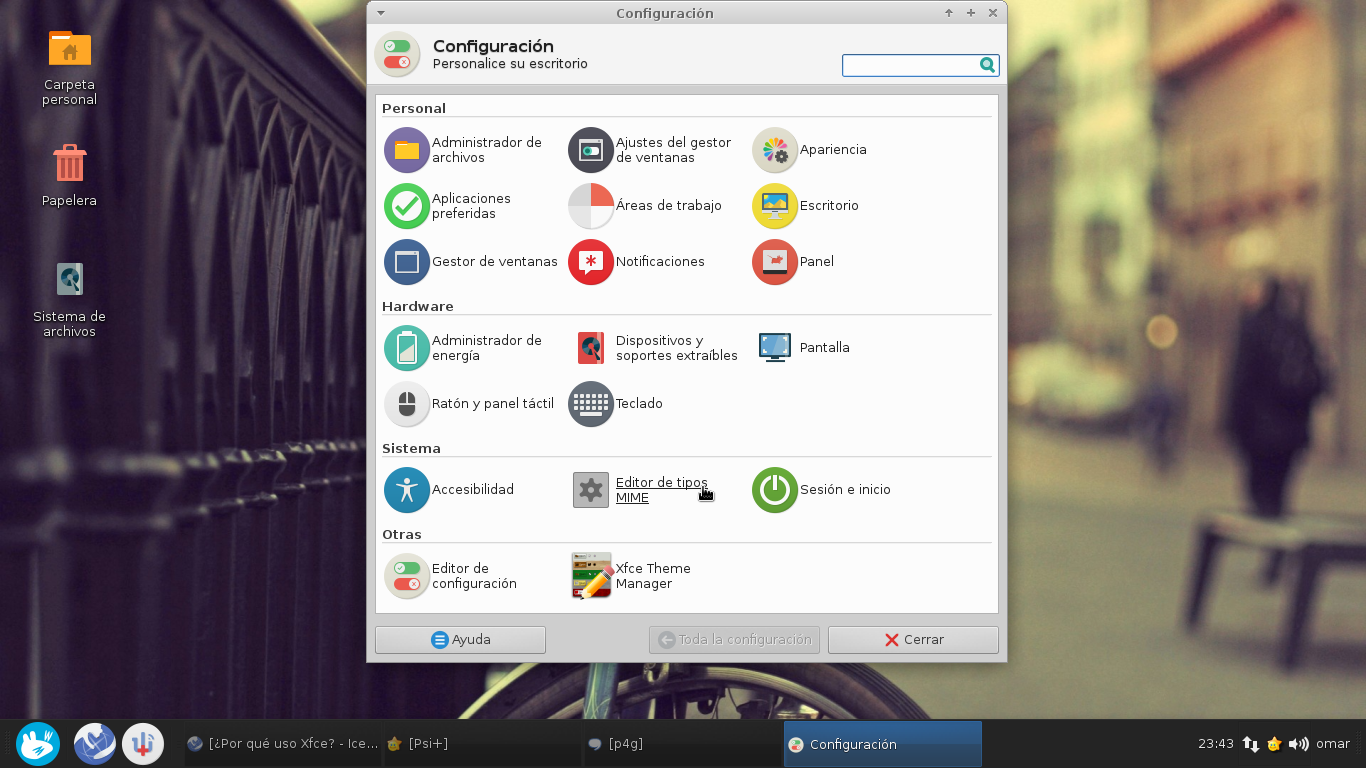
Task: Open Sesión e inicio power icon
Action: pos(775,490)
